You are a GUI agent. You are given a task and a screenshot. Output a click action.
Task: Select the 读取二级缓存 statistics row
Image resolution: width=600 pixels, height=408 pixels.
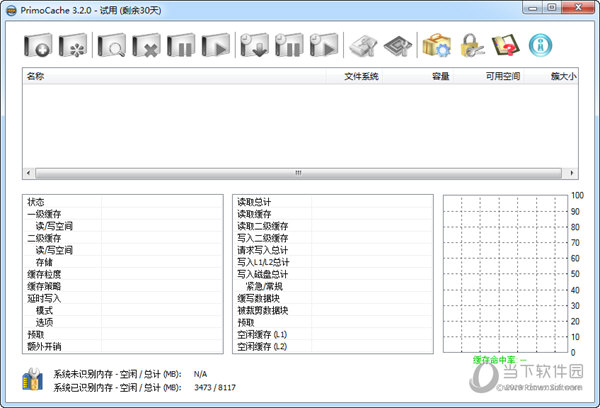[333, 226]
